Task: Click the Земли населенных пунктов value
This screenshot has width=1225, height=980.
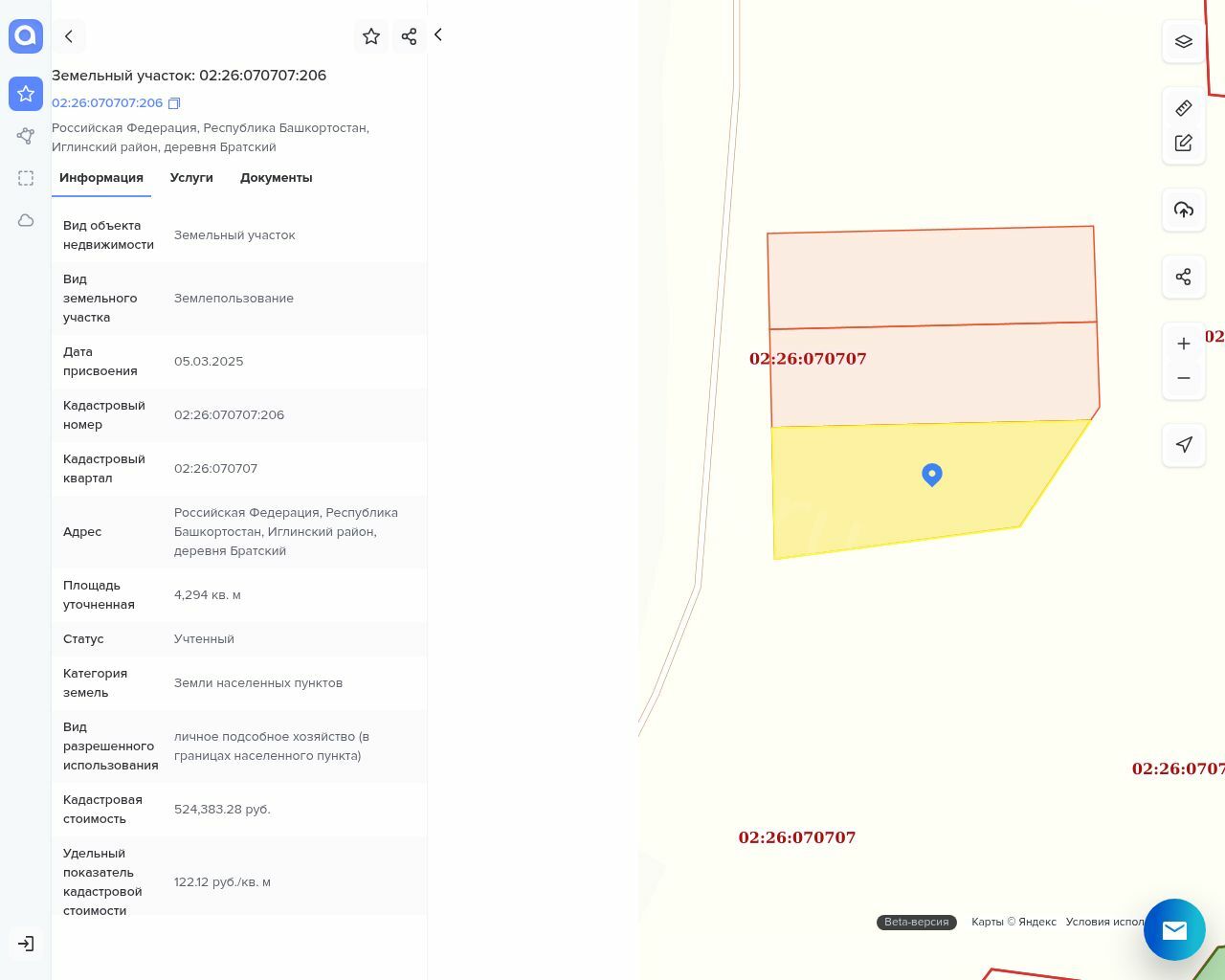Action: click(x=258, y=683)
